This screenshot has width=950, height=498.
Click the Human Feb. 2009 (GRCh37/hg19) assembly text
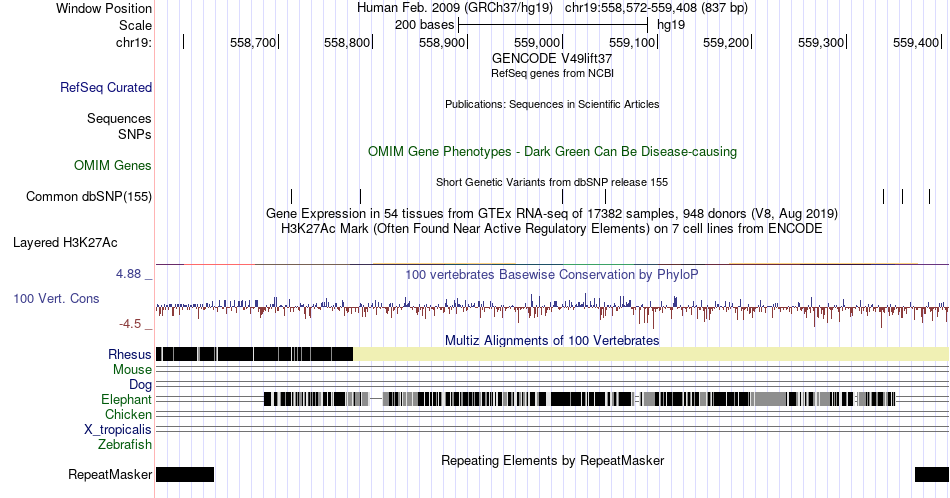[455, 8]
